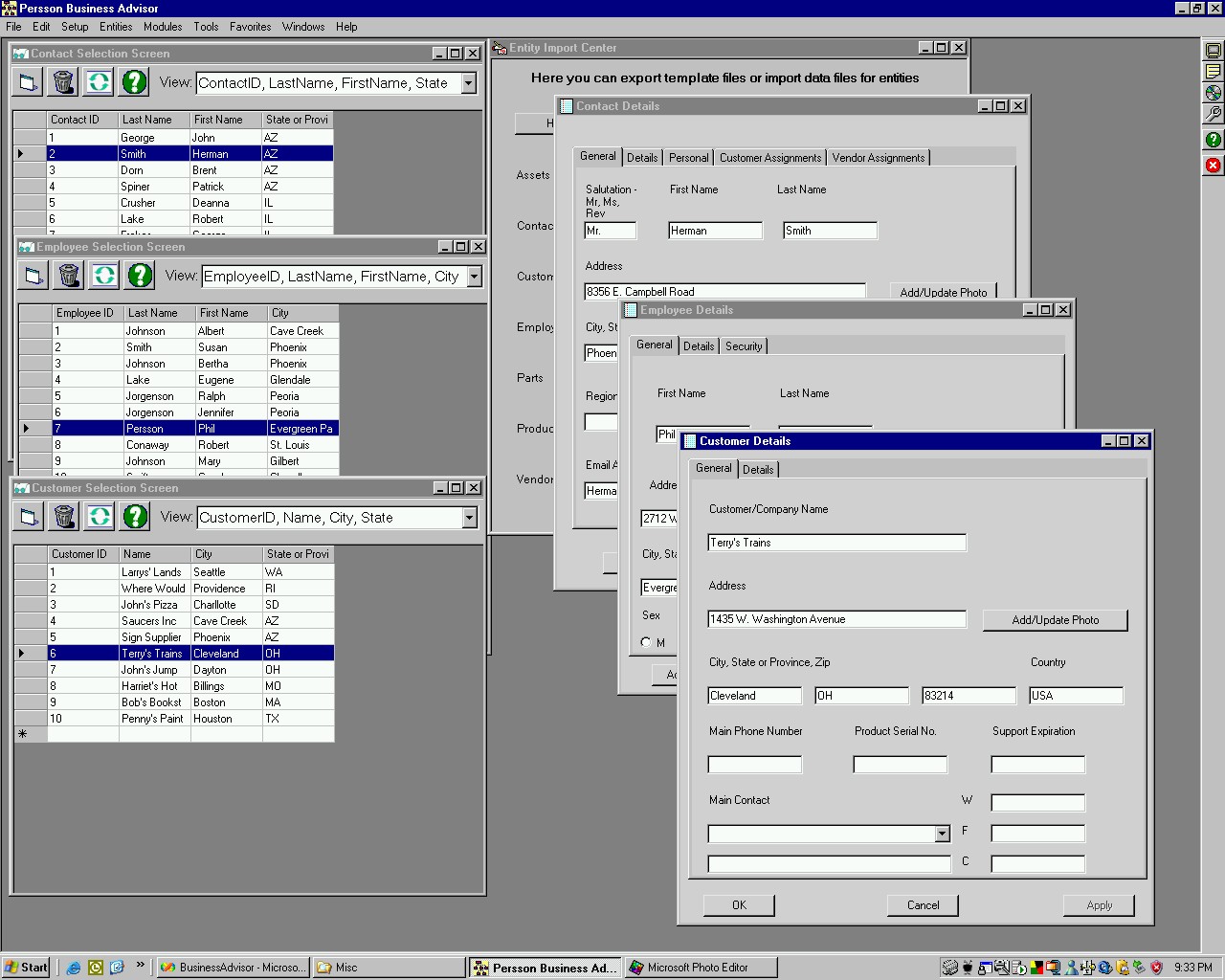This screenshot has height=980, width=1225.
Task: Switch to Details tab in Customer Details
Action: 758,469
